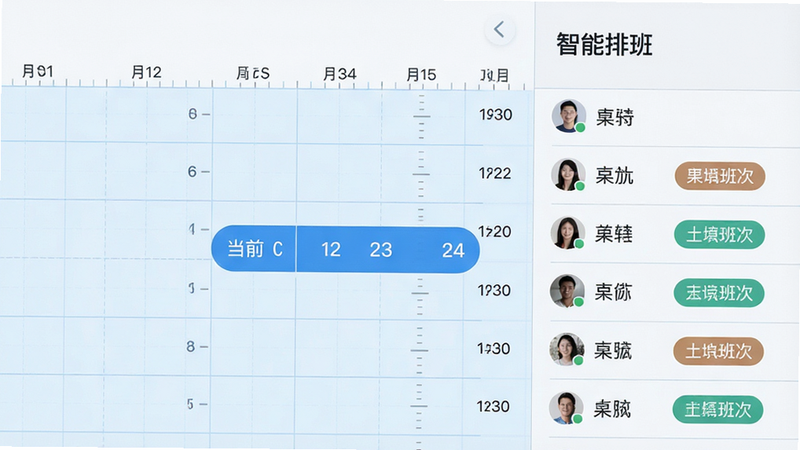Select 23 in the blue timeline bar

click(x=381, y=250)
